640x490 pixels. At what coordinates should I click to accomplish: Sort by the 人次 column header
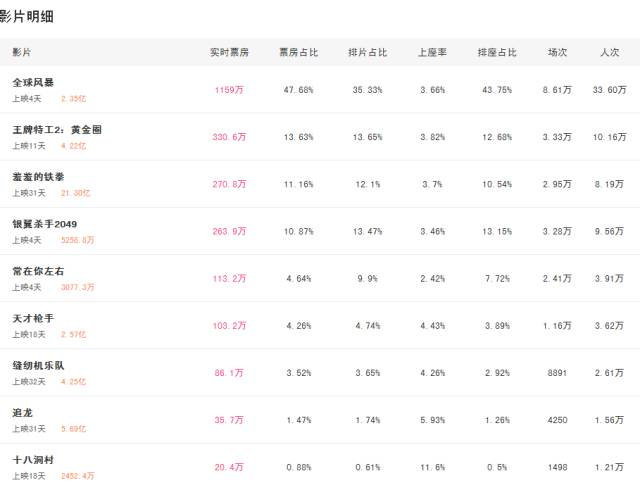610,52
